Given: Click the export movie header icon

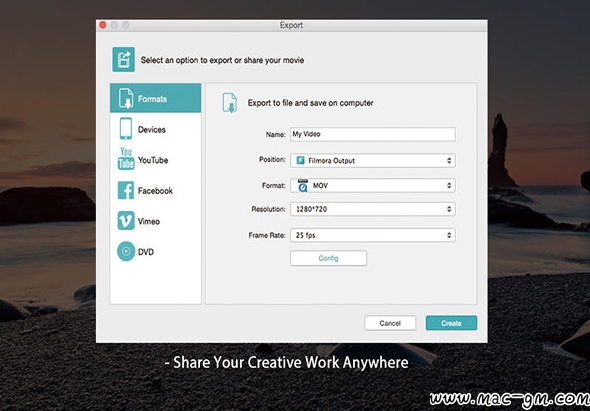Looking at the screenshot, I should pyautogui.click(x=123, y=59).
